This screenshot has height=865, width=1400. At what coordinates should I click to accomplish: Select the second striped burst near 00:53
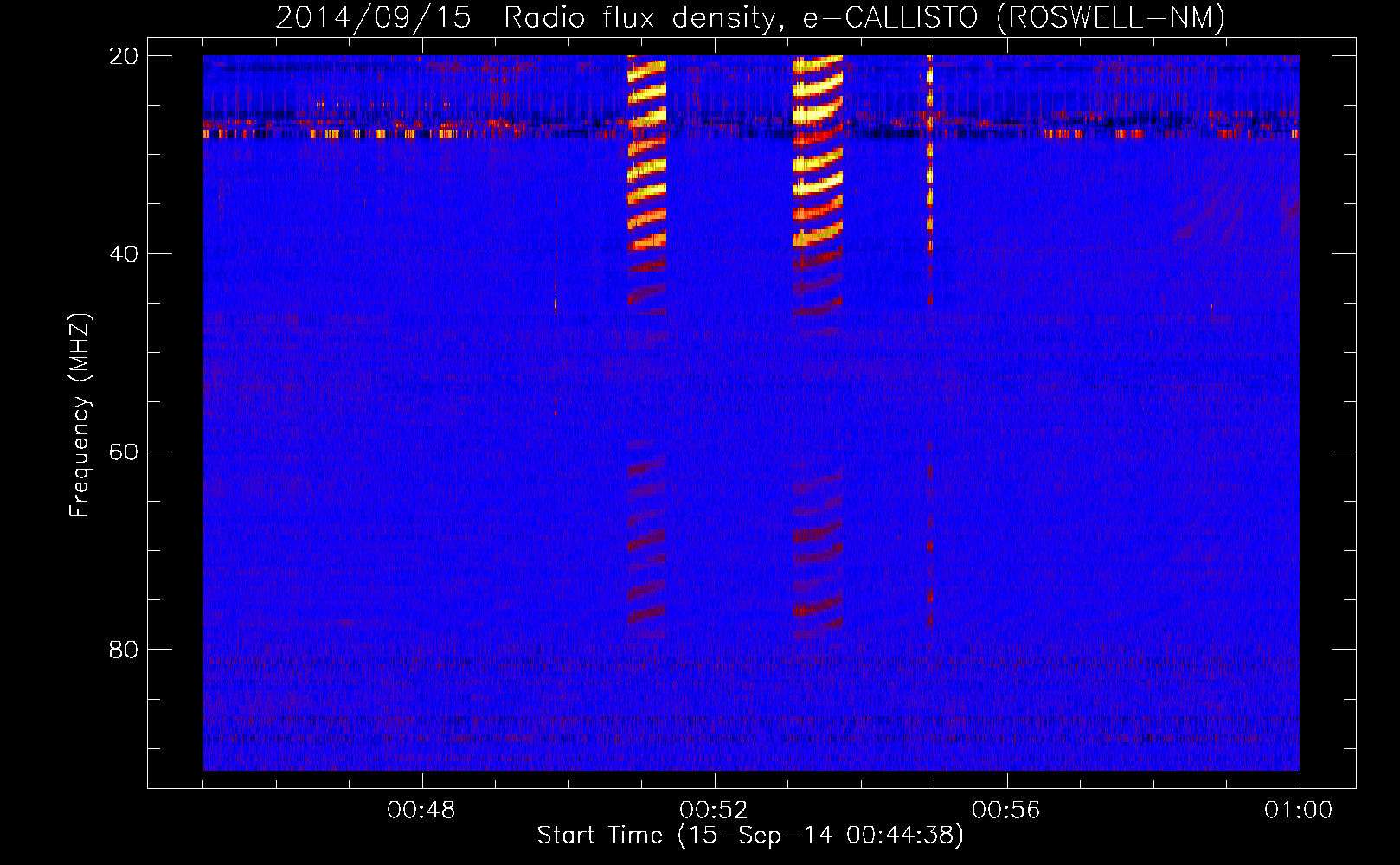pyautogui.click(x=818, y=346)
